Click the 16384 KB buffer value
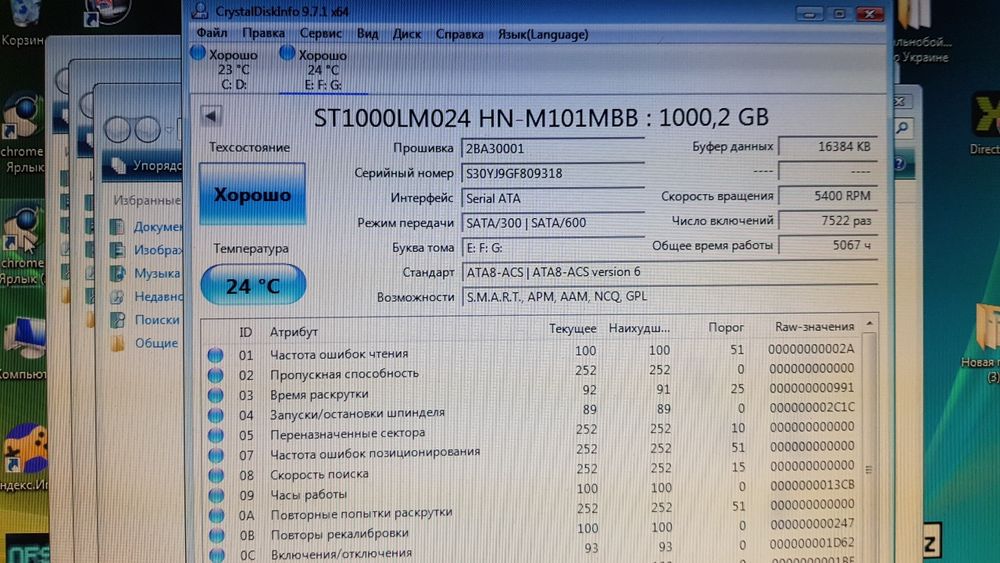This screenshot has height=563, width=1000. pos(828,147)
